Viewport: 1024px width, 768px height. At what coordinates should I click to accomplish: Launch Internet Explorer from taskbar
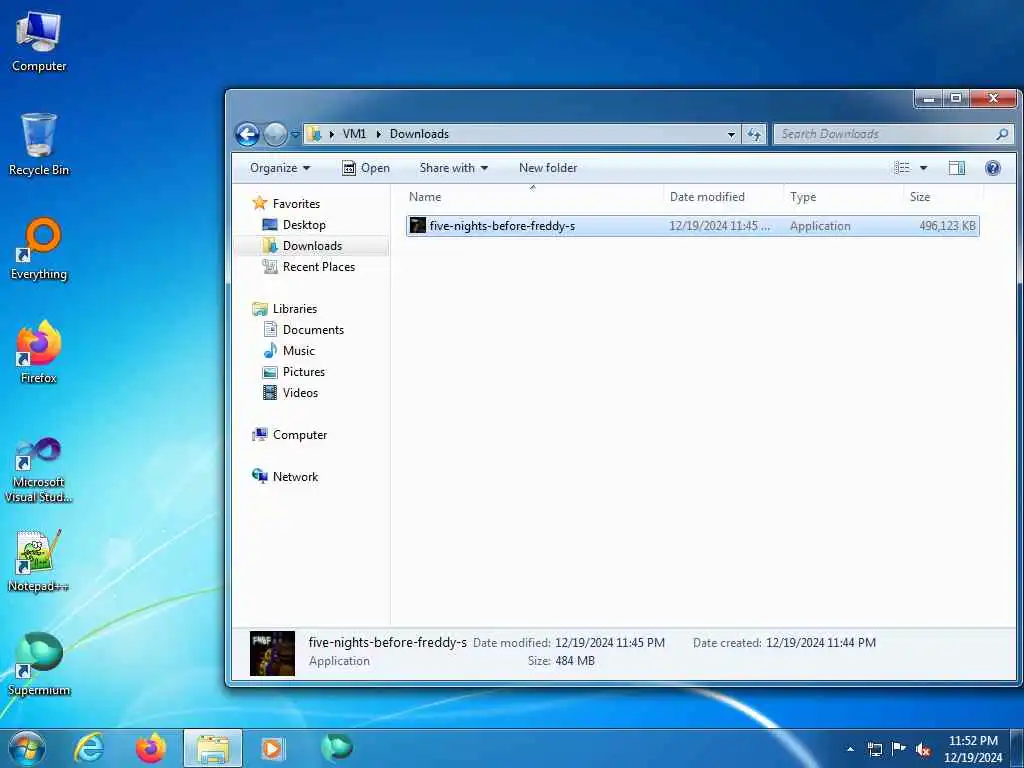coord(88,748)
